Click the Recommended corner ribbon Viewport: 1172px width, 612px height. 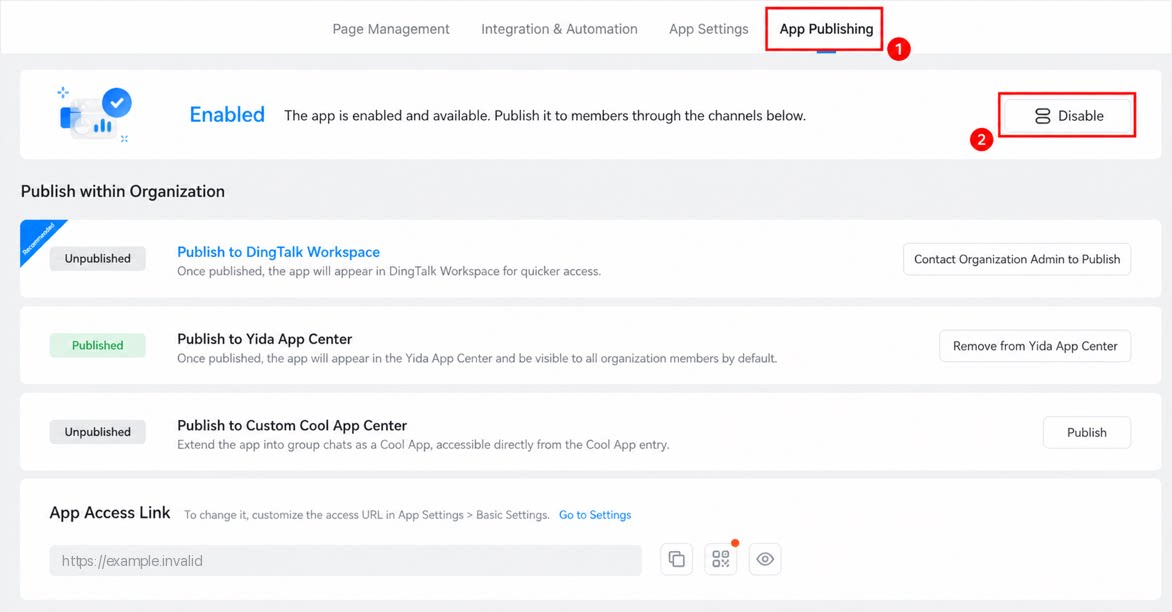click(41, 240)
